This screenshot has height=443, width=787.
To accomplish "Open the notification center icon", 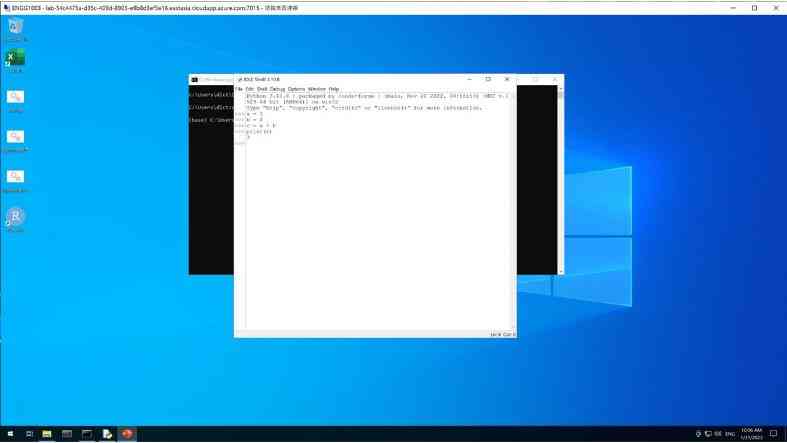I will tap(773, 434).
